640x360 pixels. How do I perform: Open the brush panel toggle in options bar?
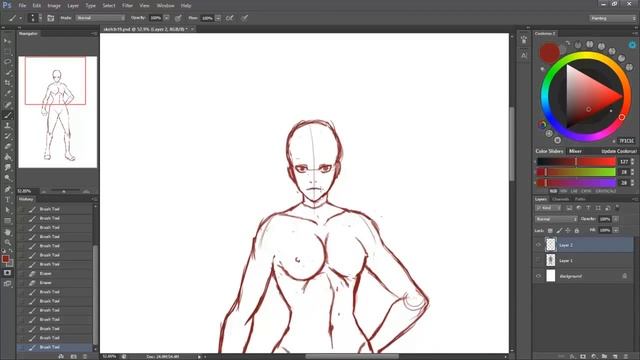point(51,18)
